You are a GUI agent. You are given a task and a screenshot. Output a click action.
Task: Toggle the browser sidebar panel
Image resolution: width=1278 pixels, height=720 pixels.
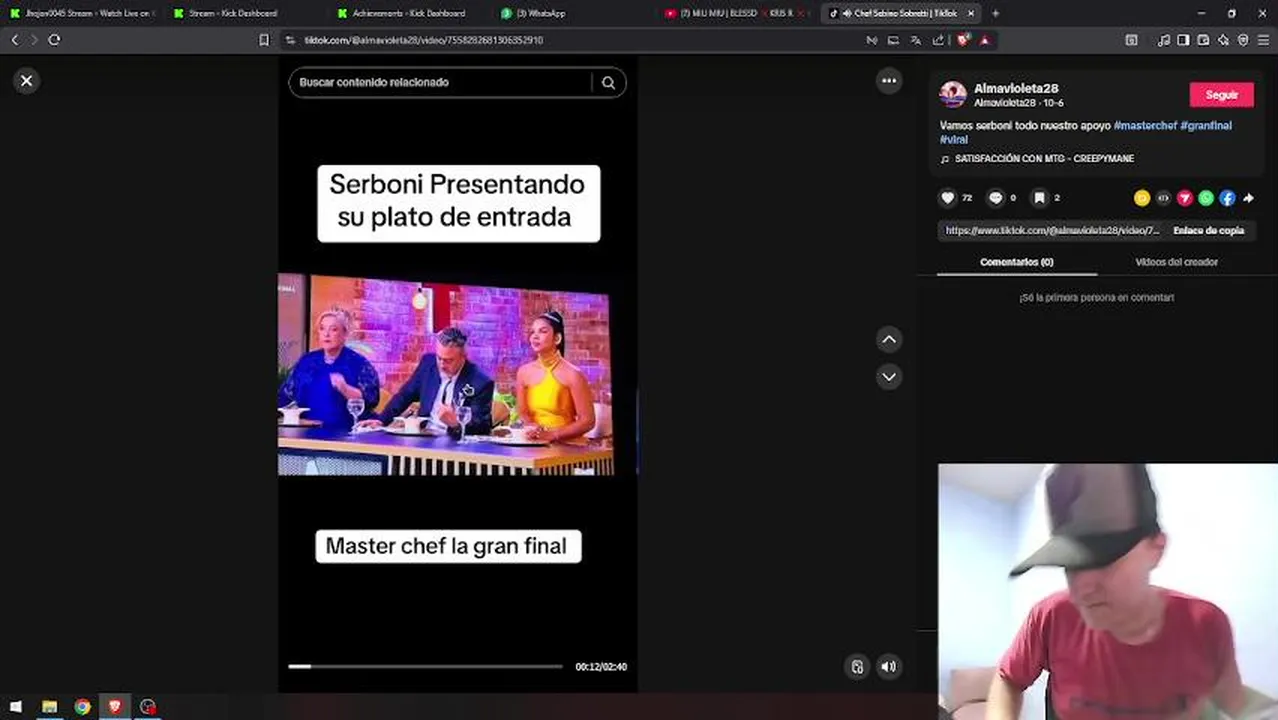pyautogui.click(x=1183, y=40)
